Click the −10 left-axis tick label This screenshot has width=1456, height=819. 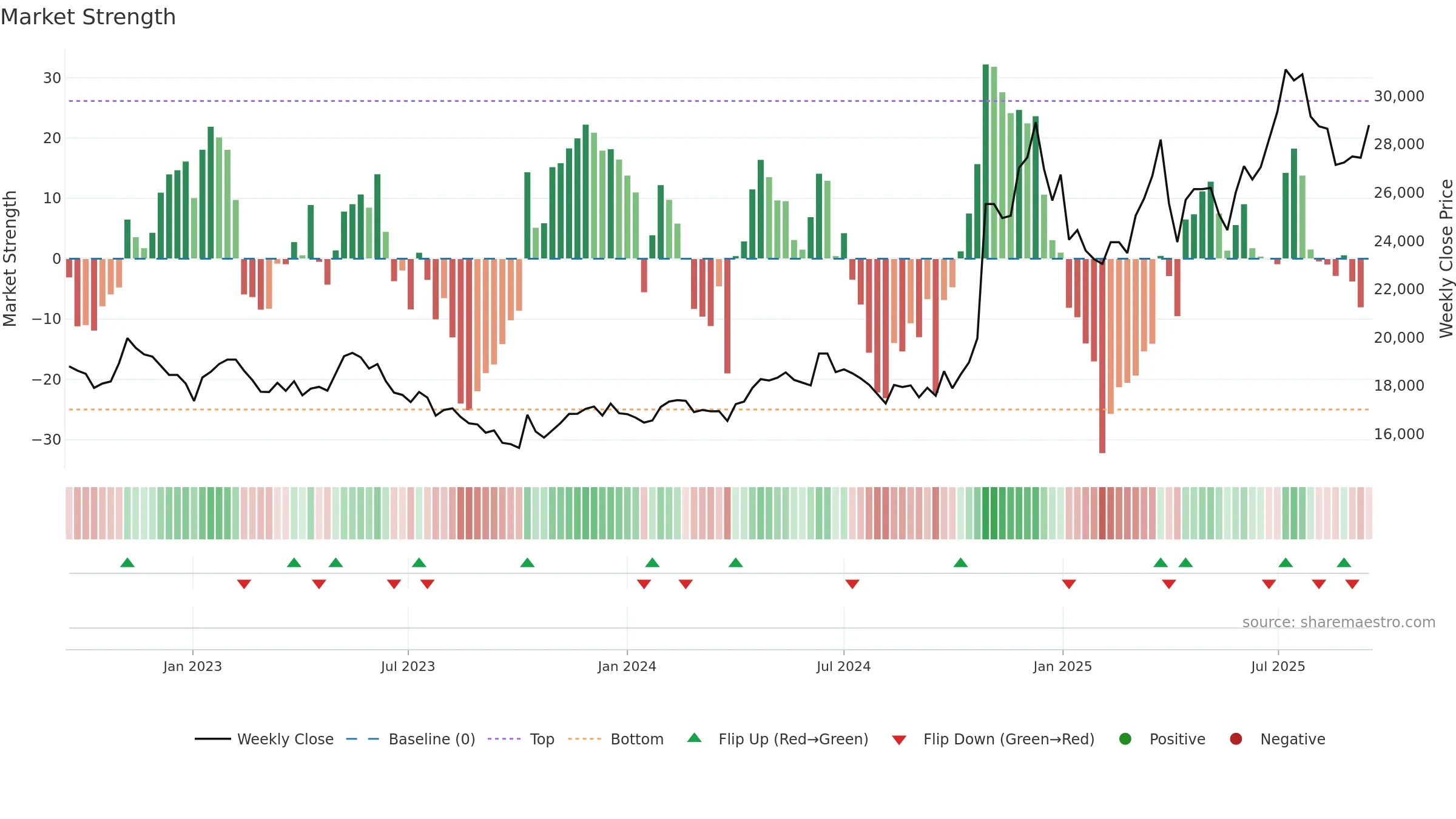point(47,318)
